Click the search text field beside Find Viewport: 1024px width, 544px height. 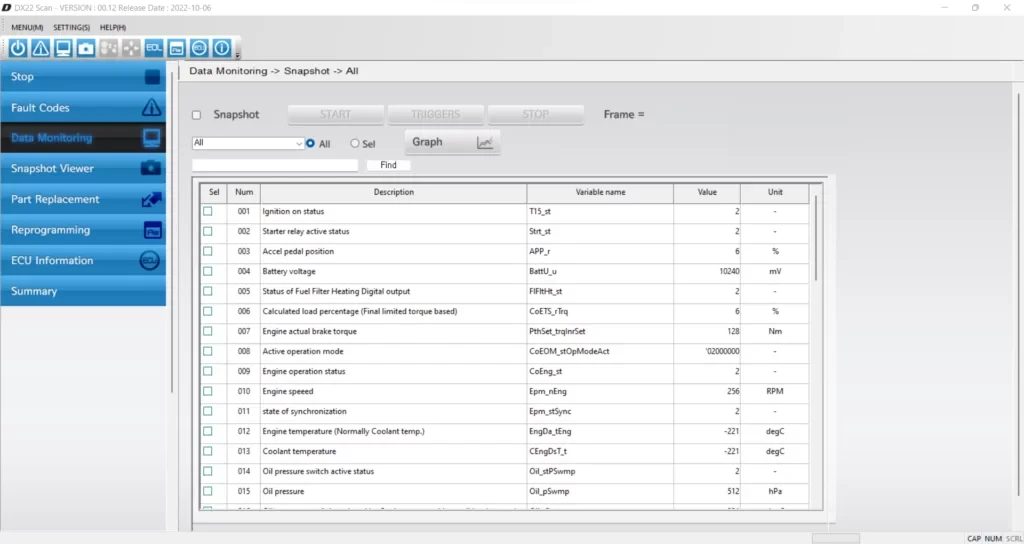coord(274,165)
